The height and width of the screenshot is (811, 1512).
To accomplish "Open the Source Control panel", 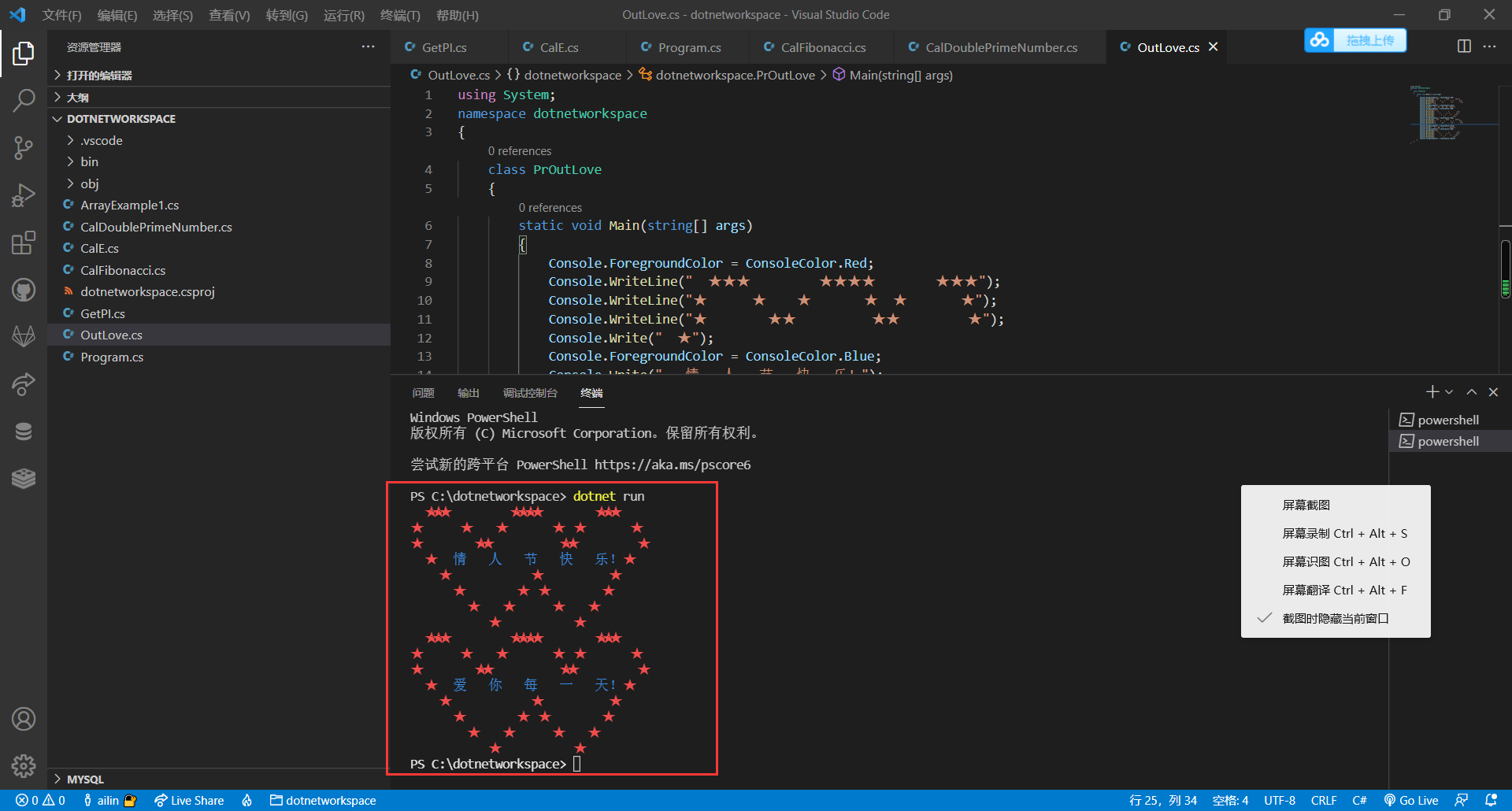I will click(24, 147).
